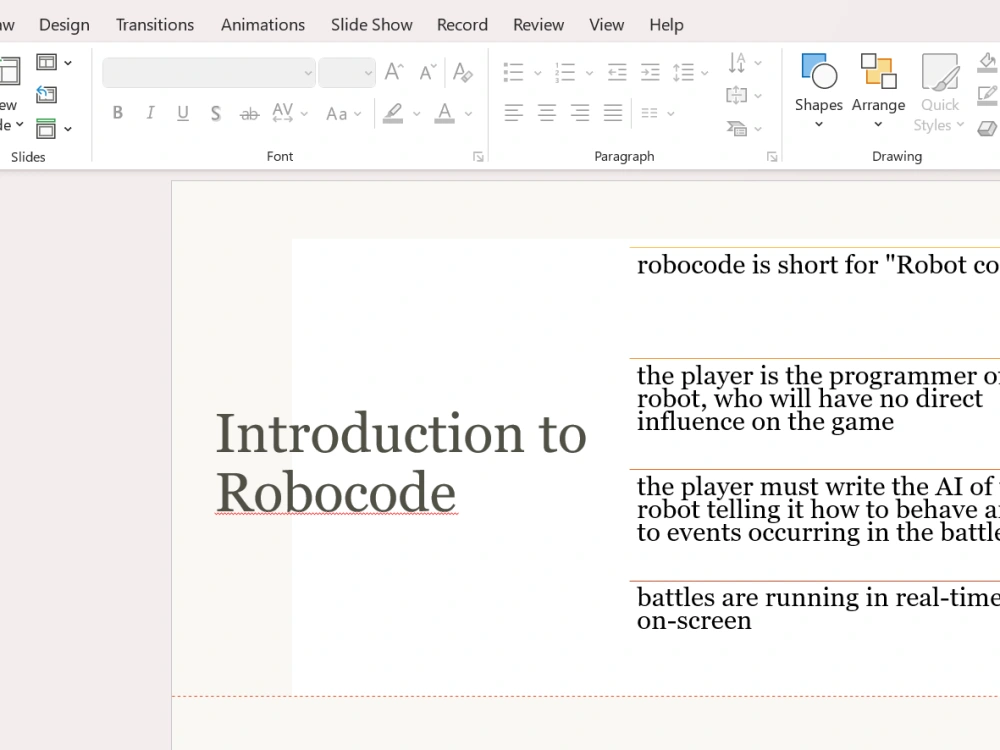Switch to the Transitions tab
The width and height of the screenshot is (1000, 750).
click(x=155, y=25)
